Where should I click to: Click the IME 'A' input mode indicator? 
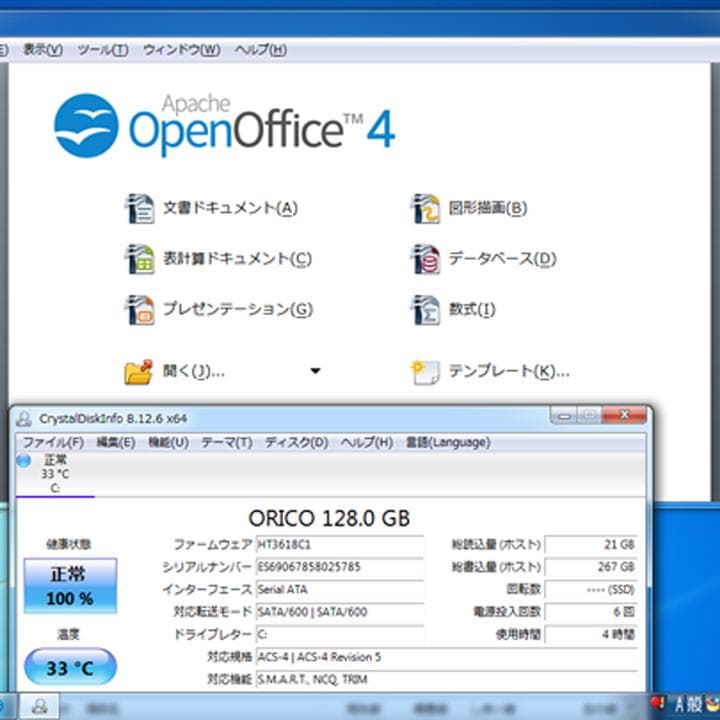pos(679,704)
